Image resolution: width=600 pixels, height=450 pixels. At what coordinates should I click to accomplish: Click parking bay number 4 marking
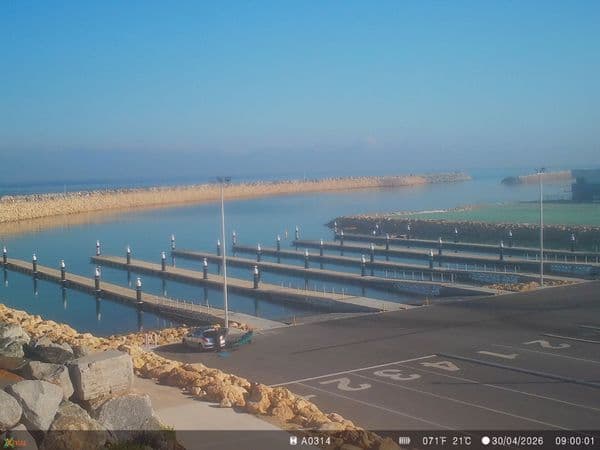(x=440, y=366)
